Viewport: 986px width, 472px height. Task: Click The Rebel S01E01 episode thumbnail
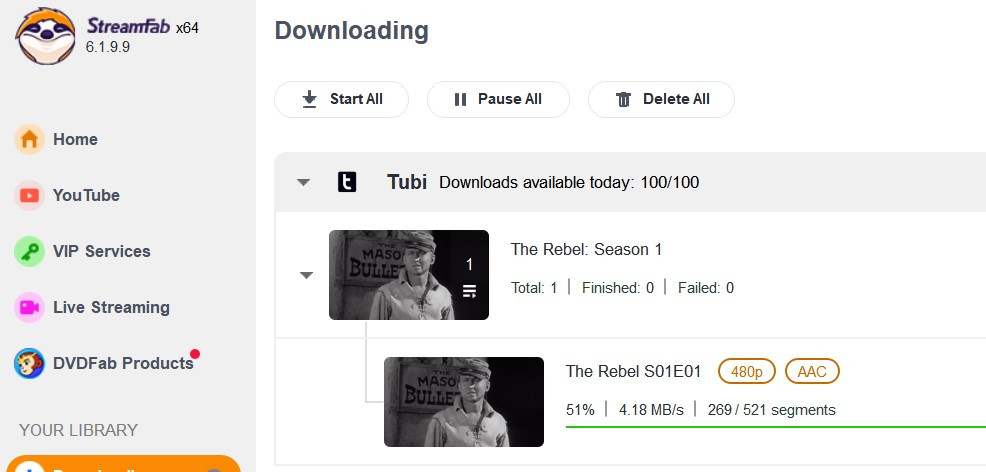click(464, 402)
